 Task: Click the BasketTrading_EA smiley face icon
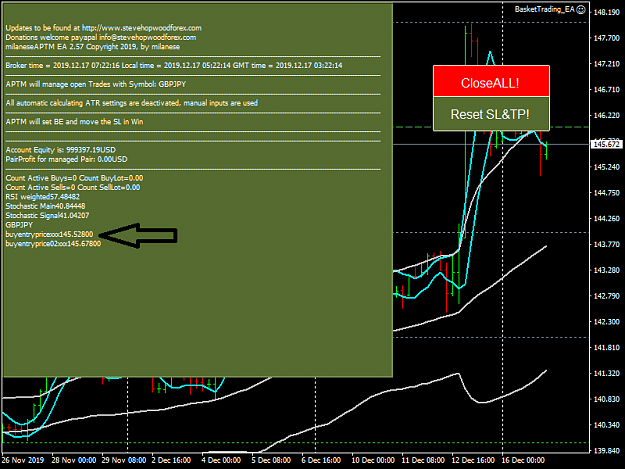click(x=581, y=9)
